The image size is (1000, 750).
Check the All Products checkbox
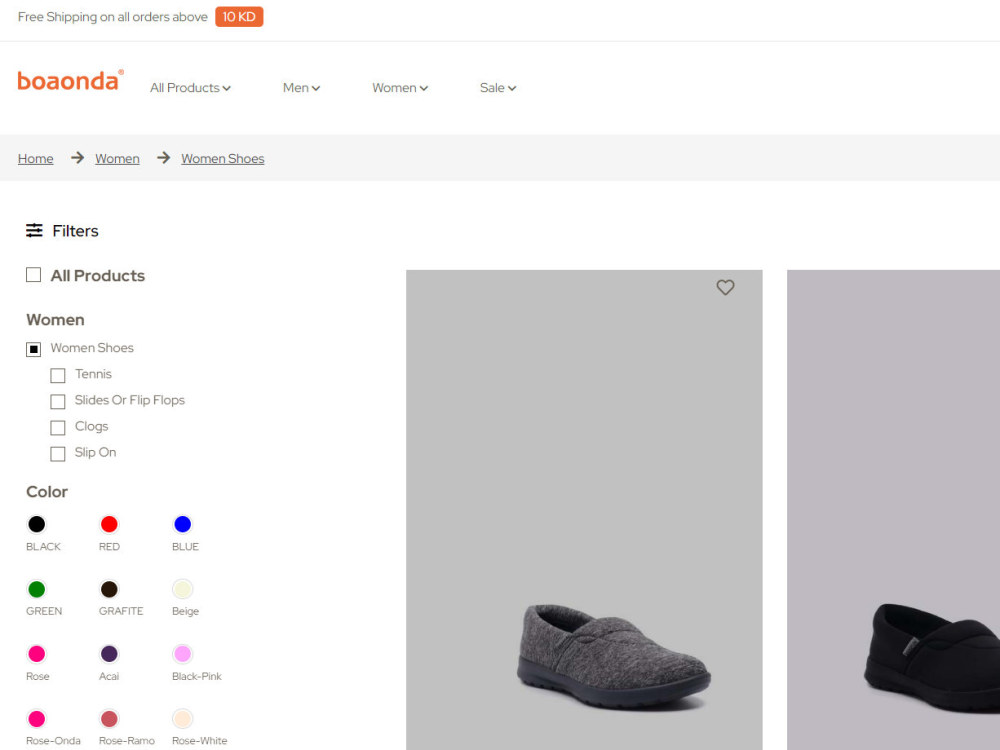tap(33, 275)
